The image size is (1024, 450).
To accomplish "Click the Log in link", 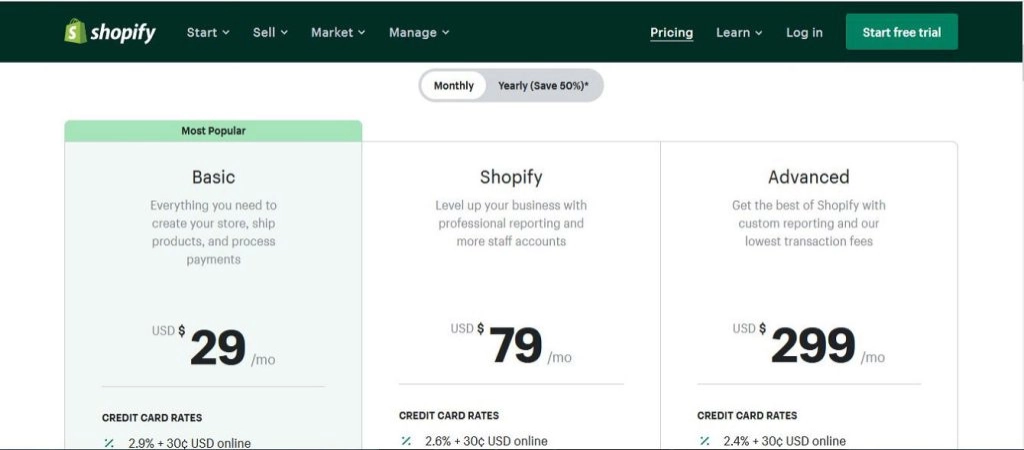I will [804, 32].
